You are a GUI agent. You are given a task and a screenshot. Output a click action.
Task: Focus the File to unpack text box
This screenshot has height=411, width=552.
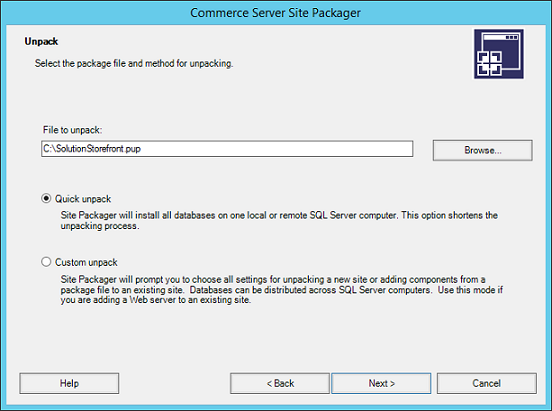tap(227, 149)
